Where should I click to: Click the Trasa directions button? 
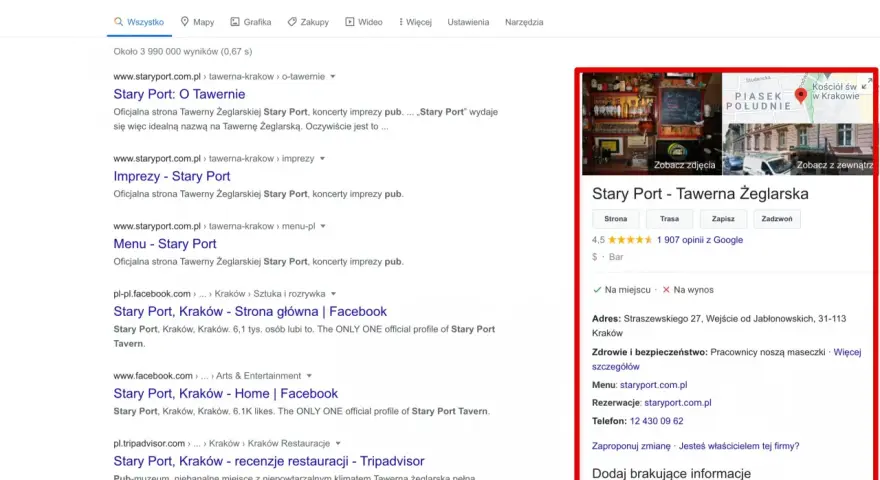670,219
